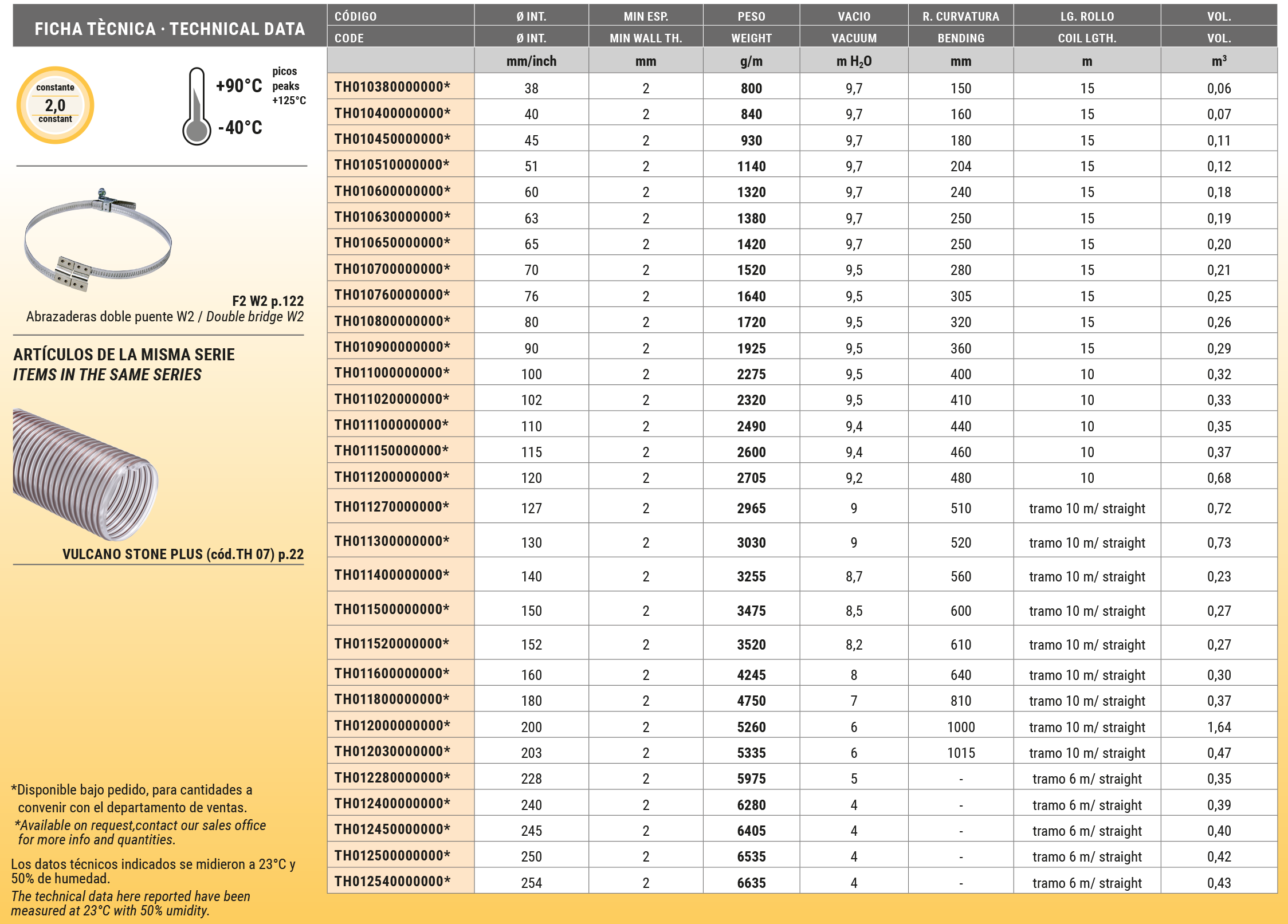Click the FICHA TÈCNICA title banner

(x=170, y=28)
